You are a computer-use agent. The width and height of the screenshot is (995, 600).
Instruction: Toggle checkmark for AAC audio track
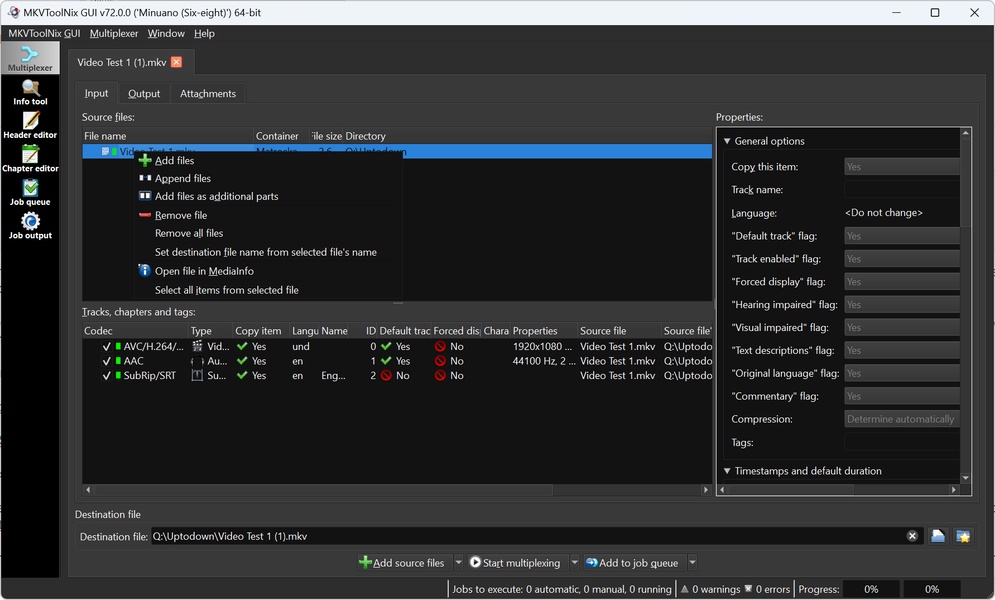click(106, 361)
